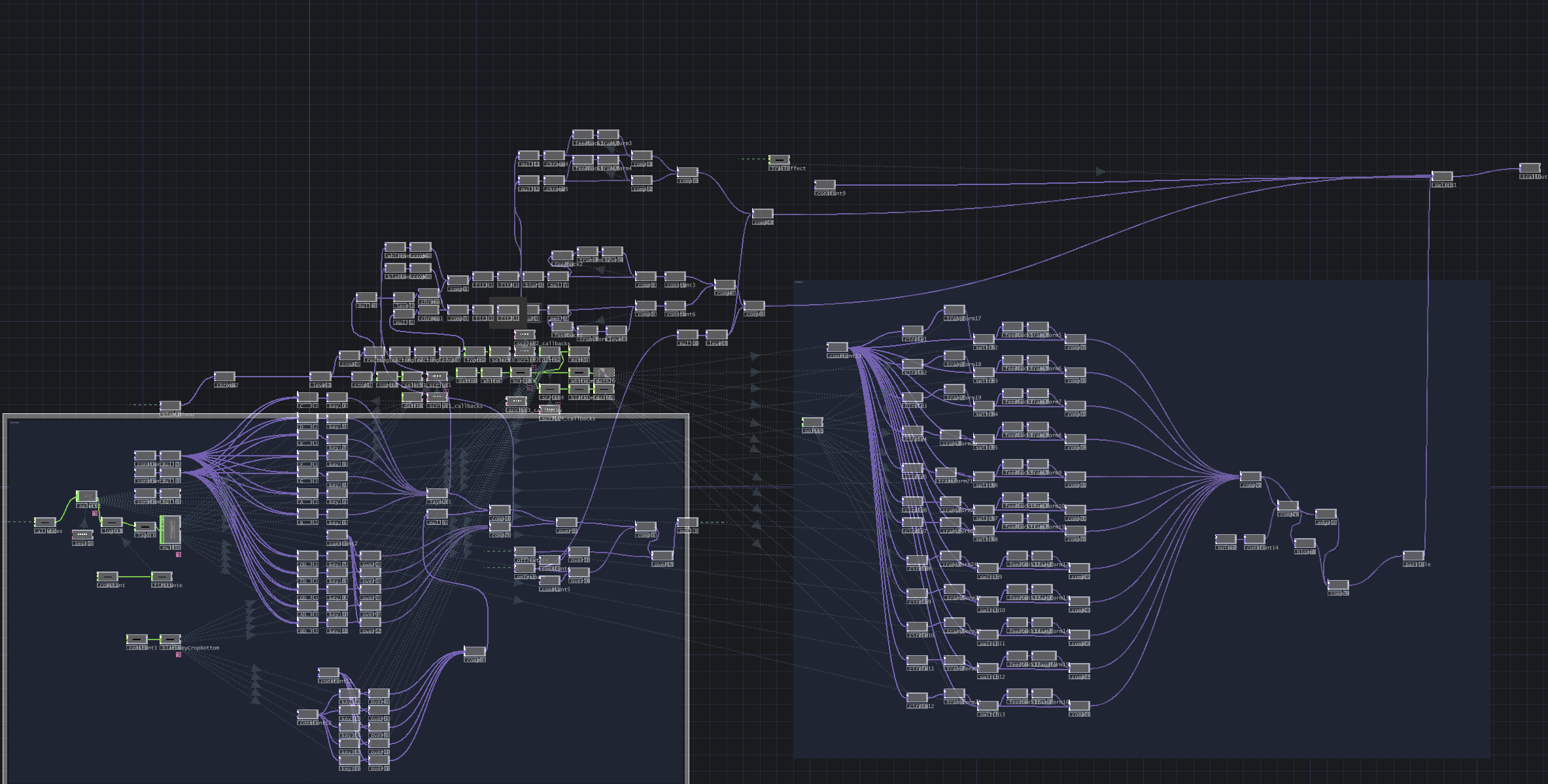Select the blackKeyCropBottom node
Viewport: 1548px width, 784px height.
click(170, 639)
